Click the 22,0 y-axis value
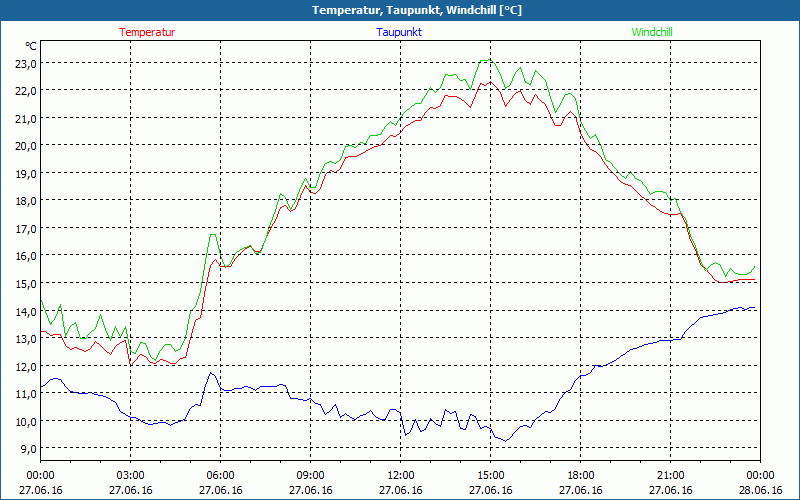 [26, 91]
